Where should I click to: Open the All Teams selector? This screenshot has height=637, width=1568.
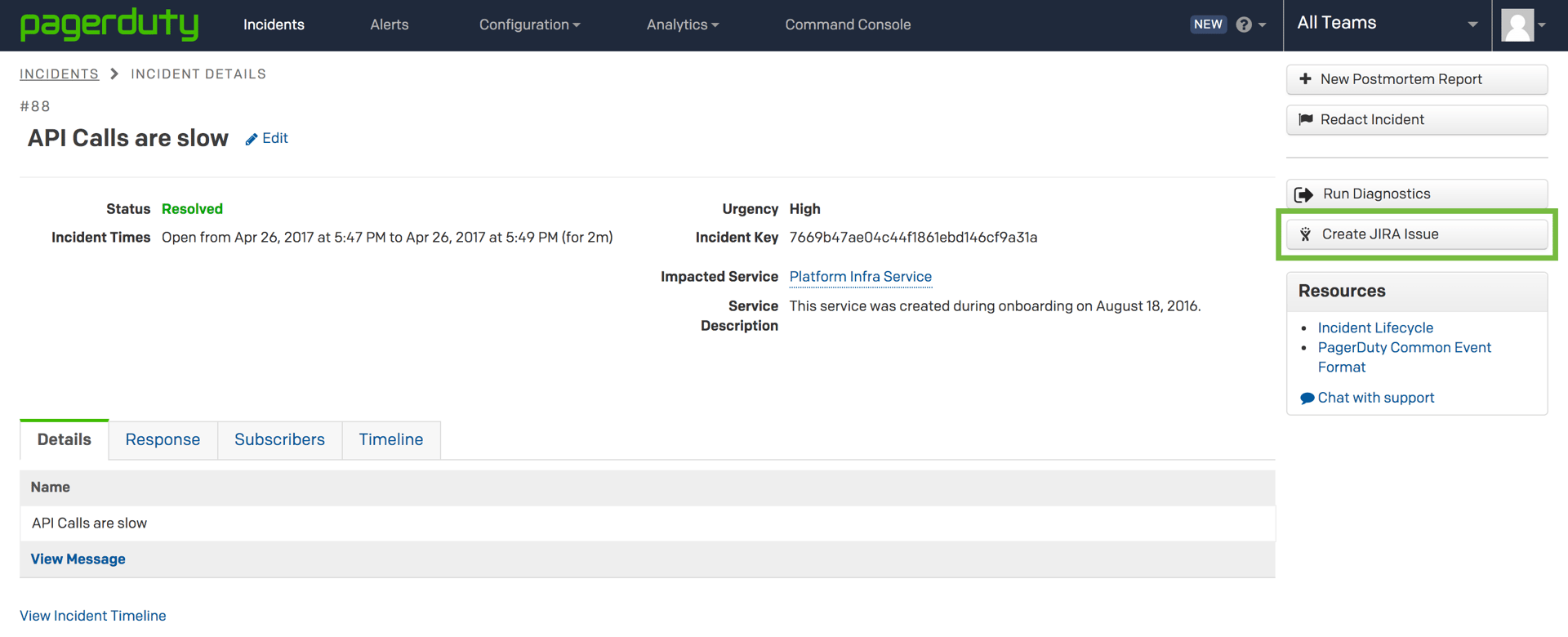point(1388,24)
